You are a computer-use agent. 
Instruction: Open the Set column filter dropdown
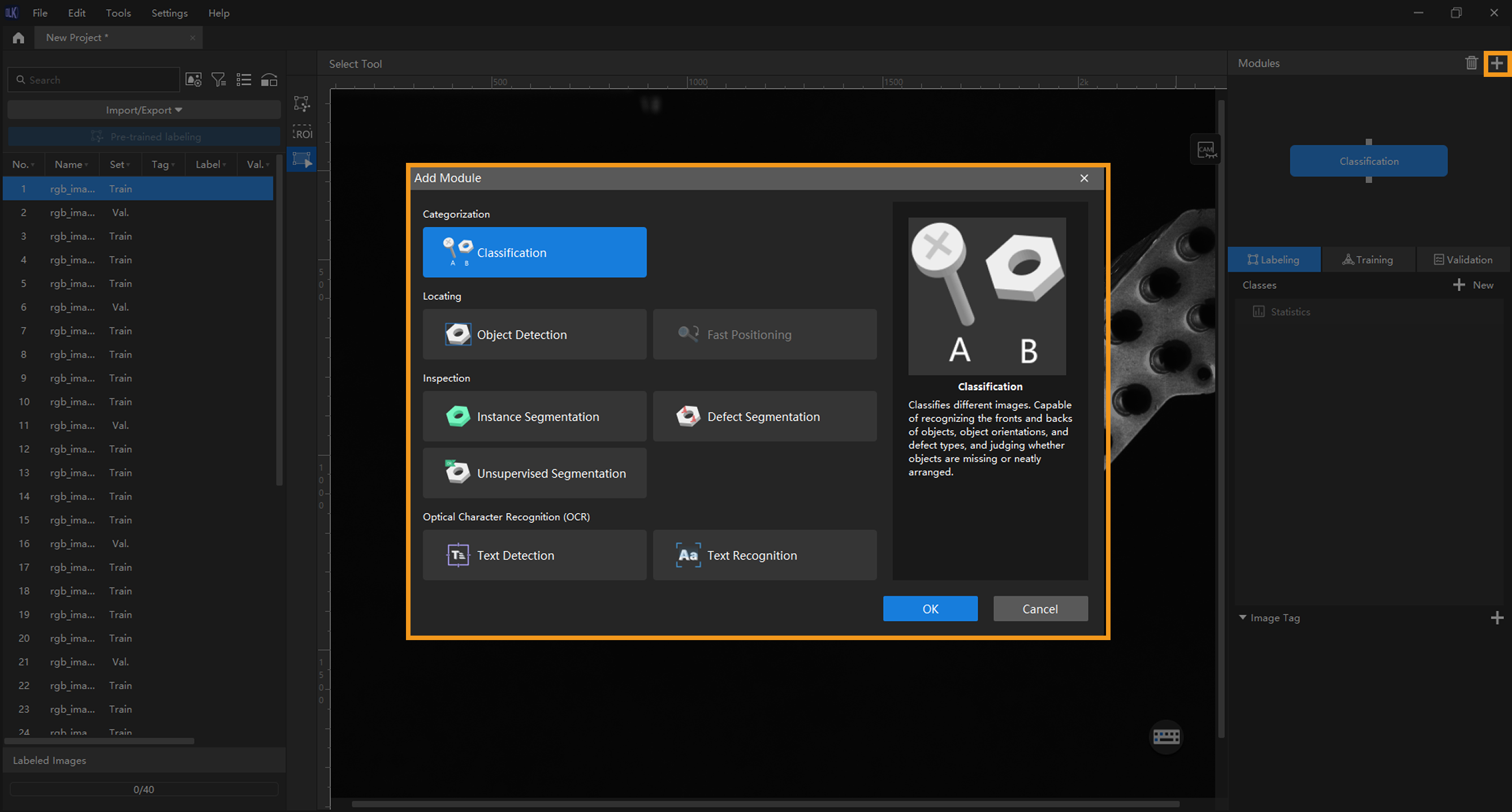pos(128,165)
